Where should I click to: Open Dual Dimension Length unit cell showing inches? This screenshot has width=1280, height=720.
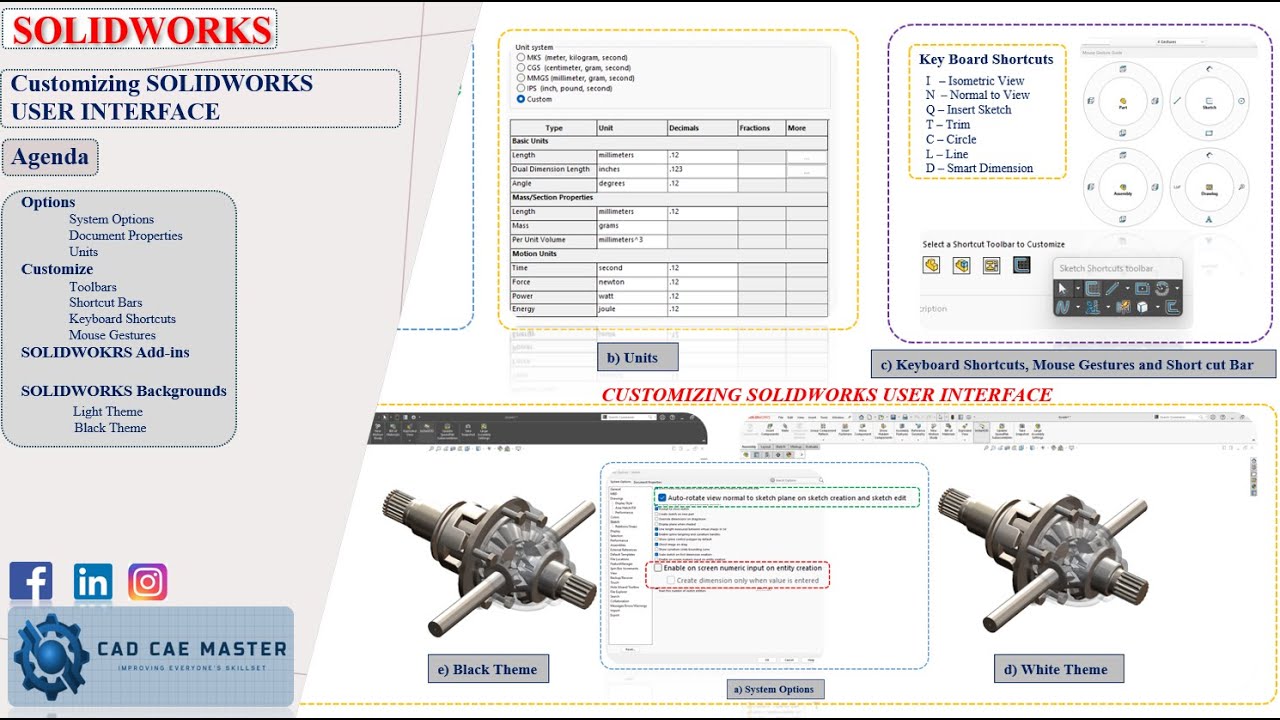631,169
